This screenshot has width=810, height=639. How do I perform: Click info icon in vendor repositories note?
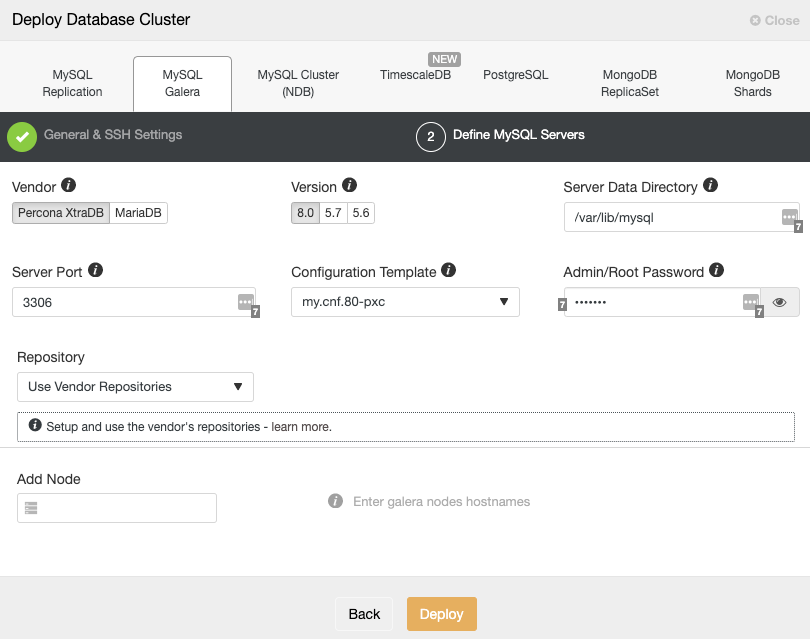tap(35, 425)
